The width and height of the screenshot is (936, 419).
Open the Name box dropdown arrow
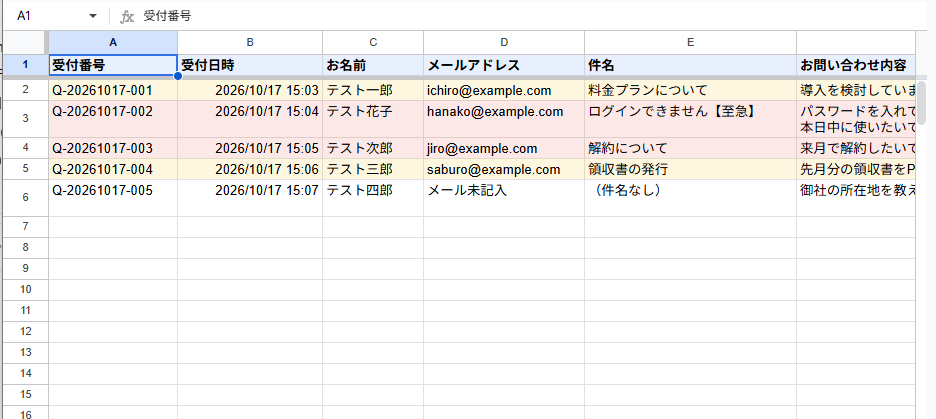point(93,16)
